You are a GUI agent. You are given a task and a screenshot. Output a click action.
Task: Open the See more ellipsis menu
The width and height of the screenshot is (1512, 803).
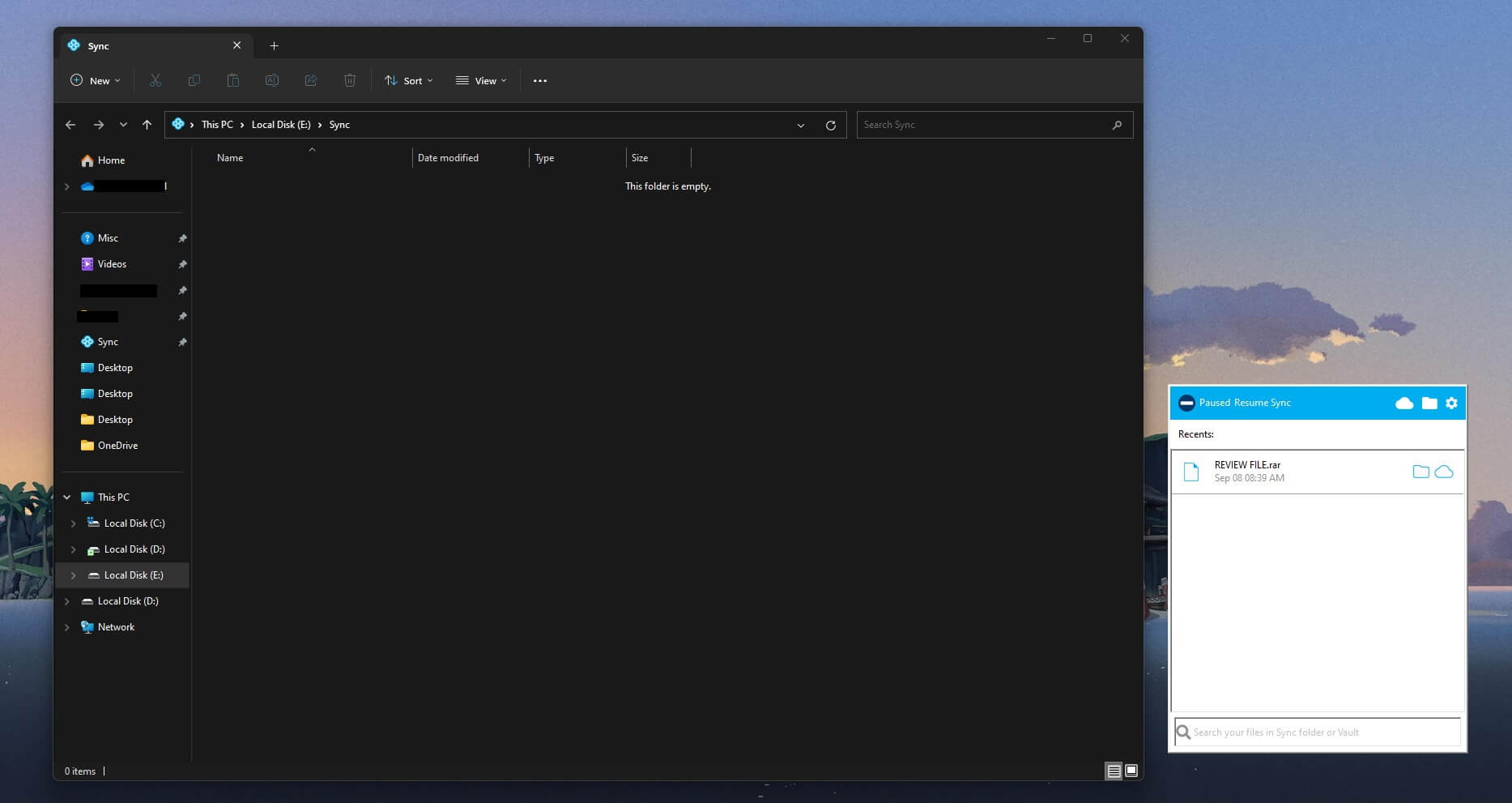540,80
